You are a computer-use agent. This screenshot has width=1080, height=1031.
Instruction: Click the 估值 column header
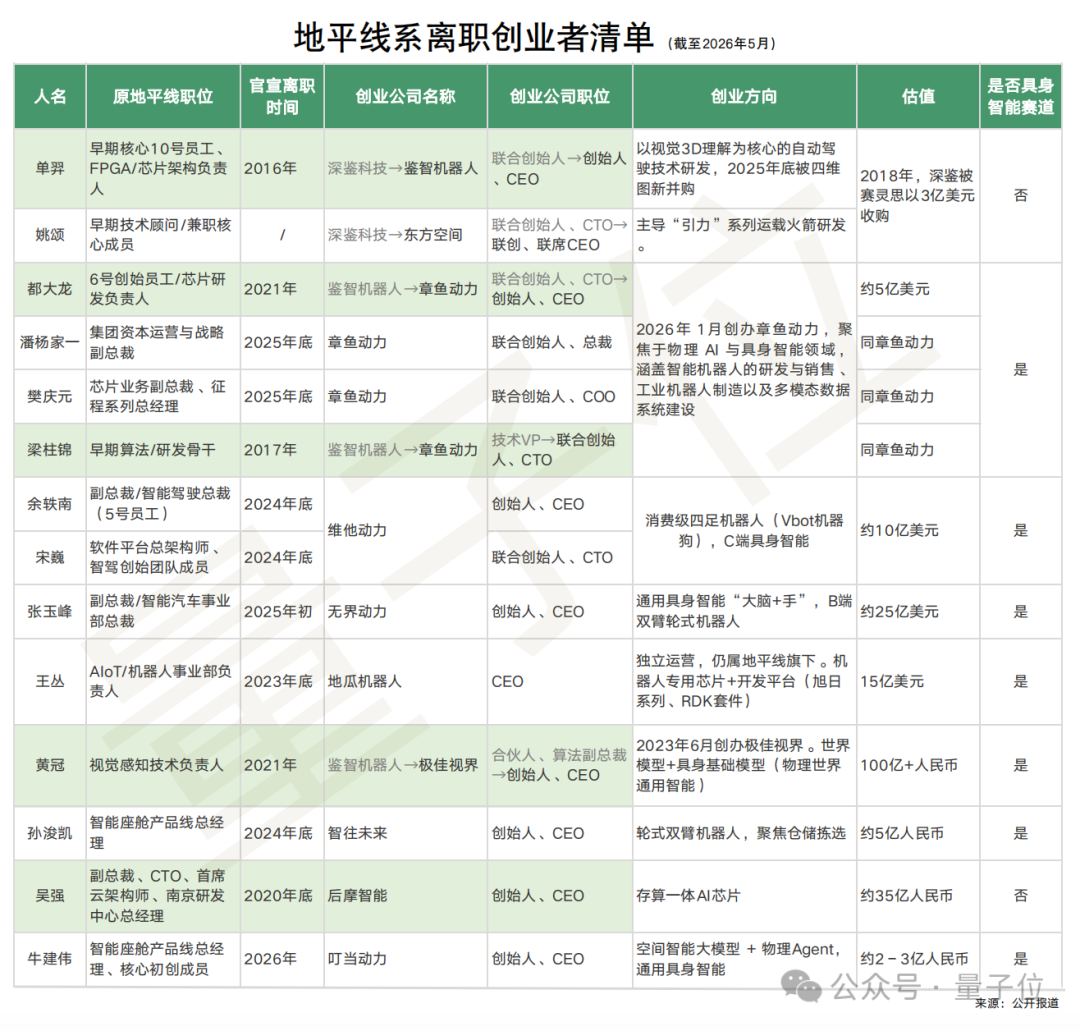918,96
